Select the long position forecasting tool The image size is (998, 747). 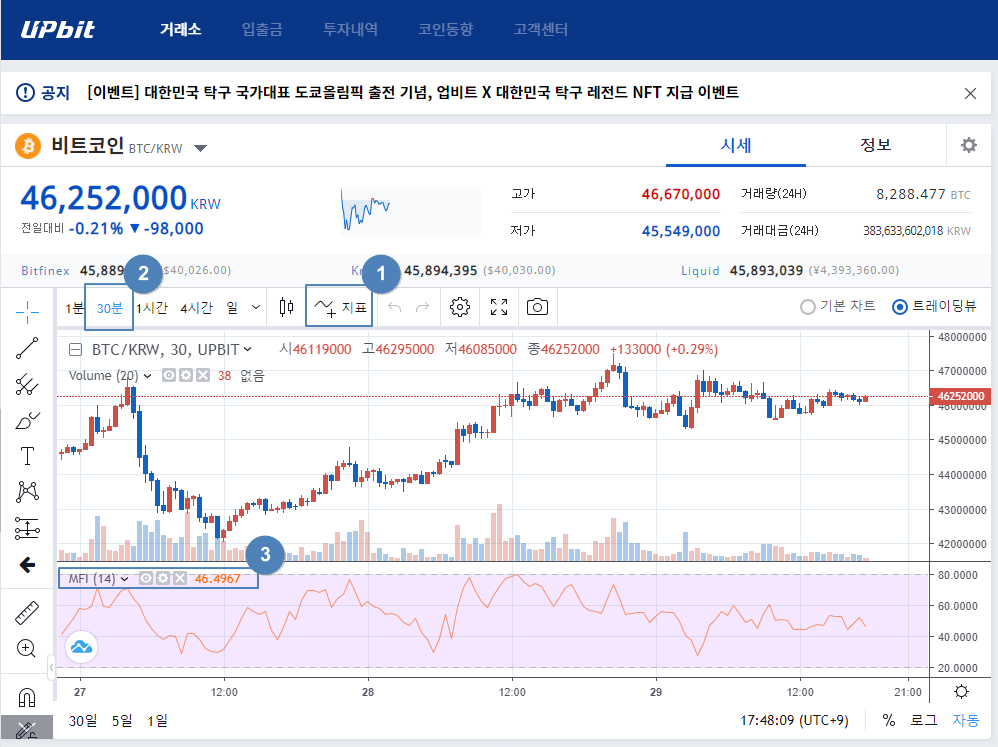tap(27, 528)
